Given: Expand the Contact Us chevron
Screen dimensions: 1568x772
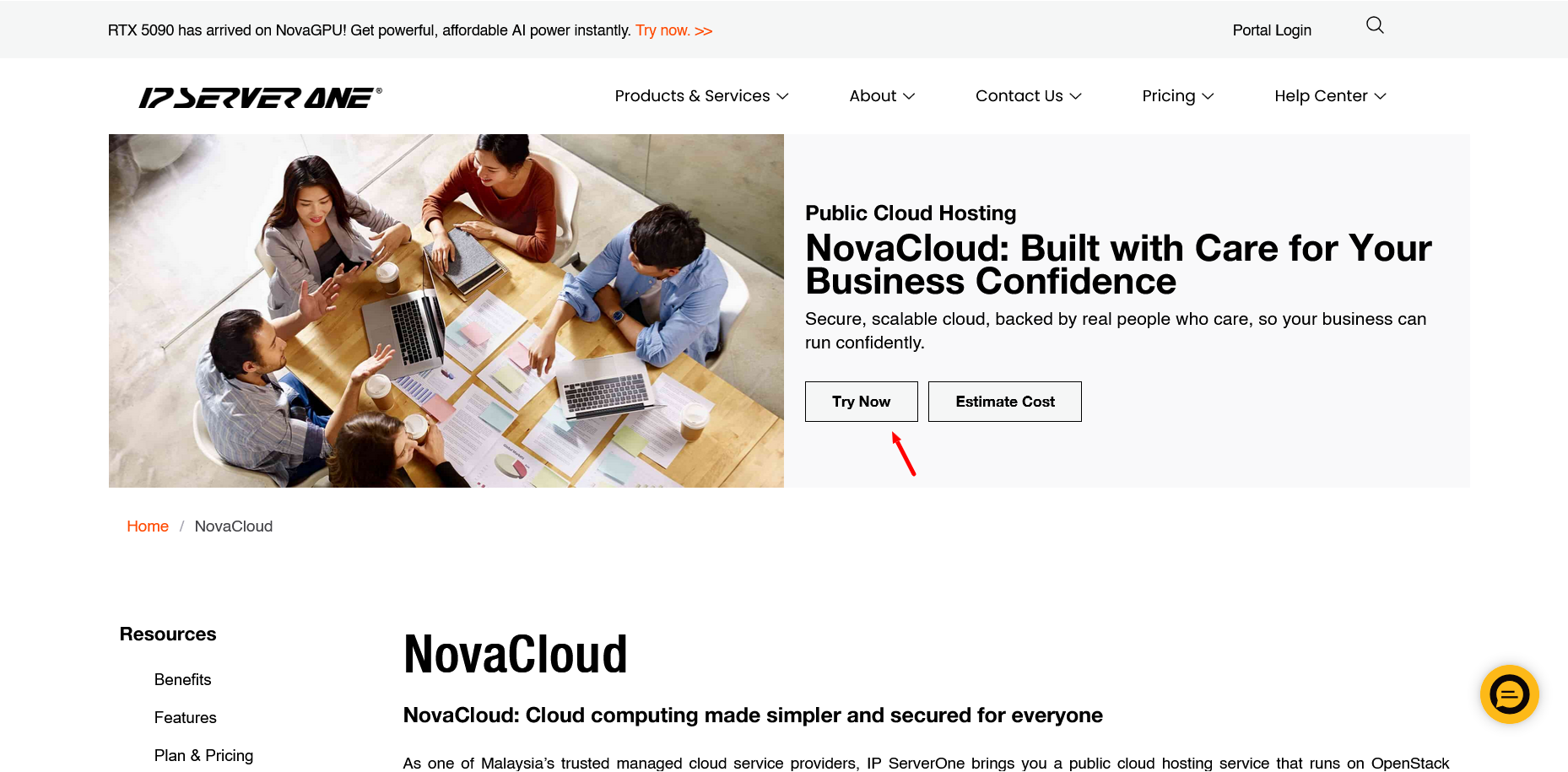Looking at the screenshot, I should [x=1075, y=96].
